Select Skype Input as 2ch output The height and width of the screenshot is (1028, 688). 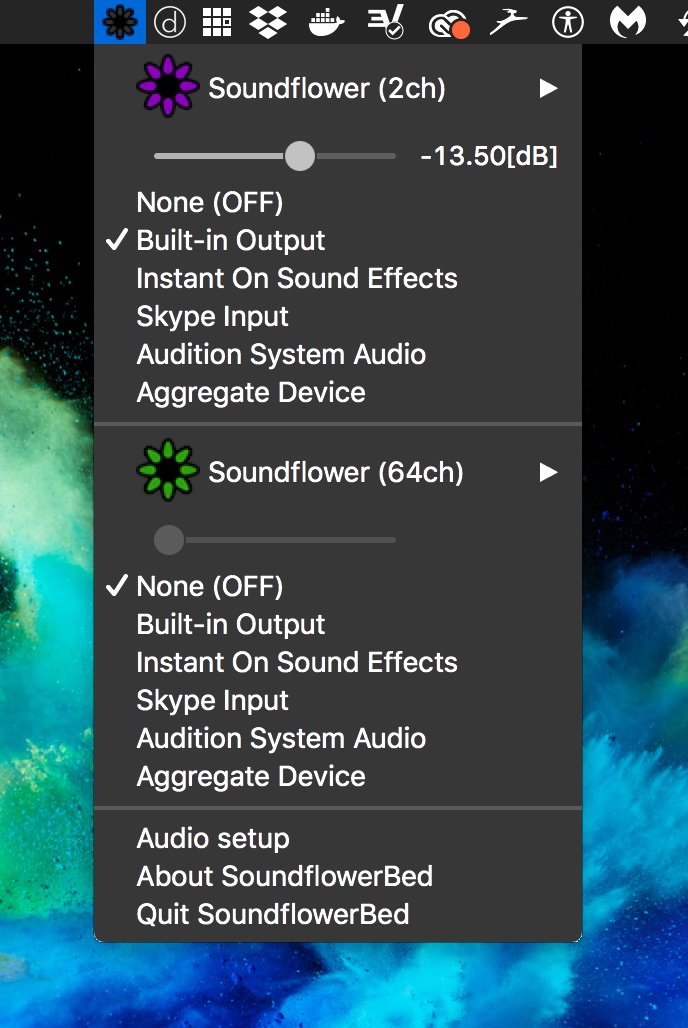click(212, 316)
